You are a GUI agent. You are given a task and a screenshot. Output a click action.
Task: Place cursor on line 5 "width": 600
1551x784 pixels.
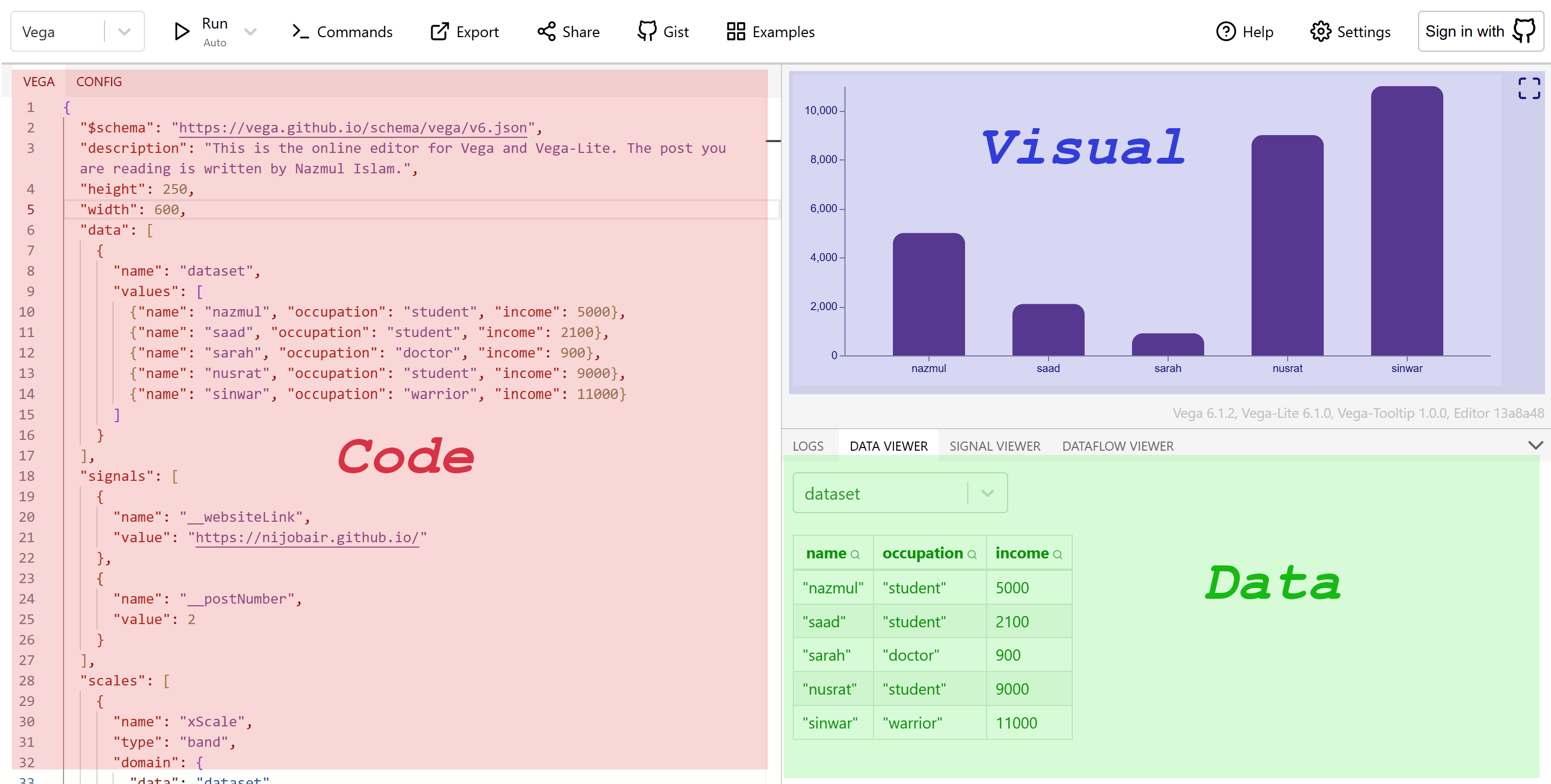133,209
